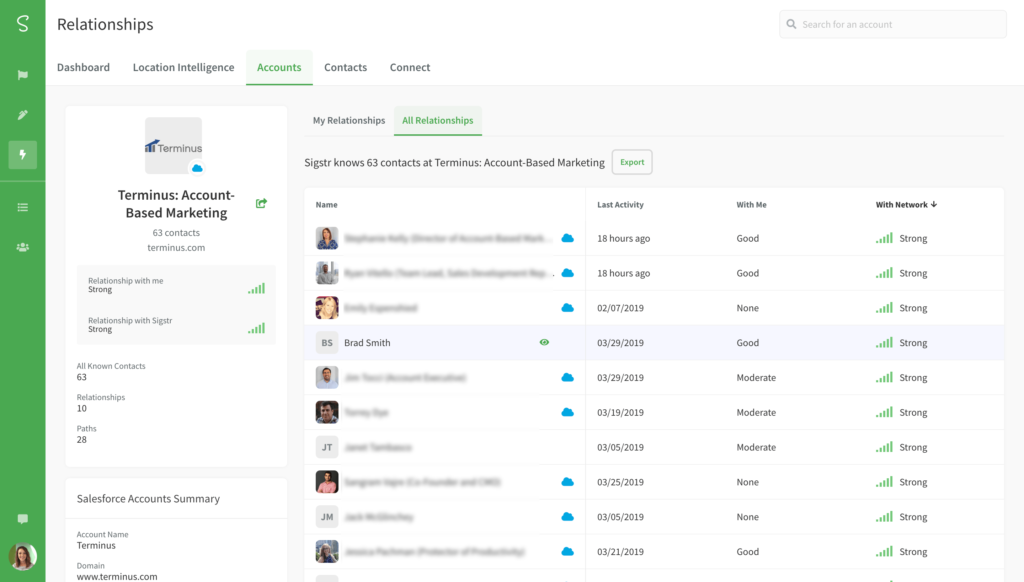Click the signal bars for Relationship with Sigstr
Screen dimensions: 1024x582
[x=257, y=328]
